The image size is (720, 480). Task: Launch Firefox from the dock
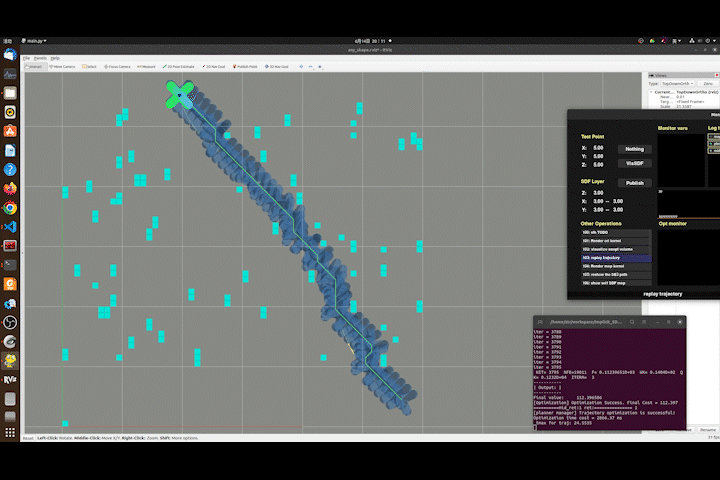click(10, 188)
